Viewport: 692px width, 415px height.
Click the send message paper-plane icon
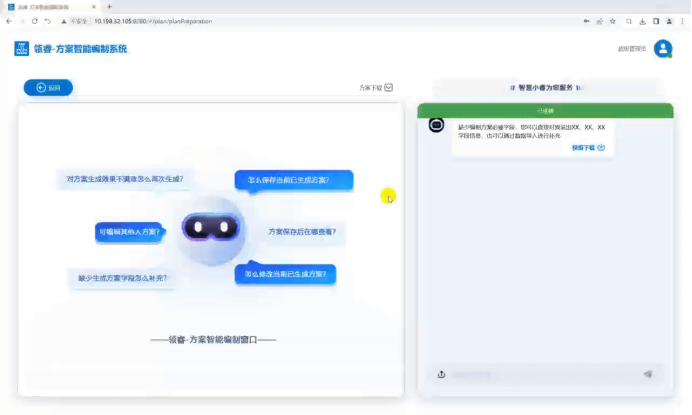click(x=648, y=374)
